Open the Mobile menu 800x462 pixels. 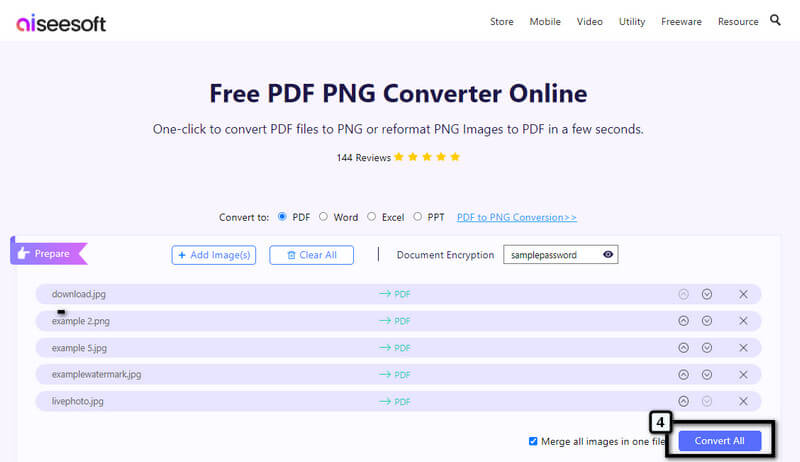point(545,21)
